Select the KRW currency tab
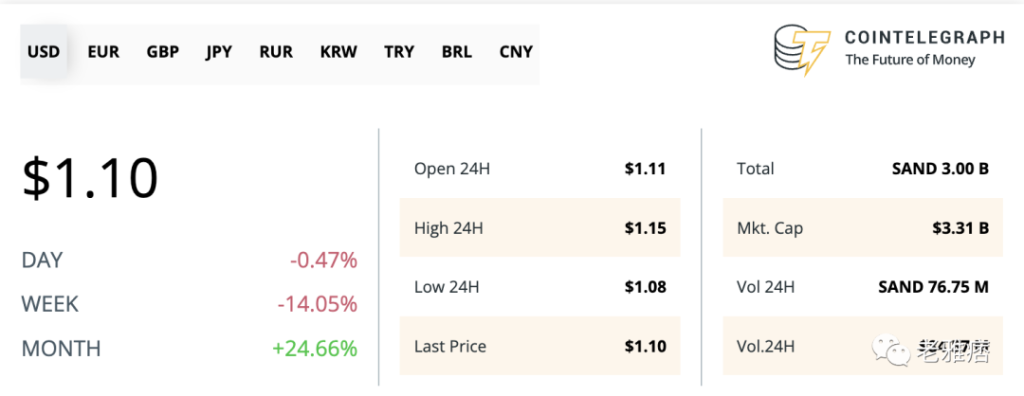The width and height of the screenshot is (1024, 396). click(x=339, y=52)
